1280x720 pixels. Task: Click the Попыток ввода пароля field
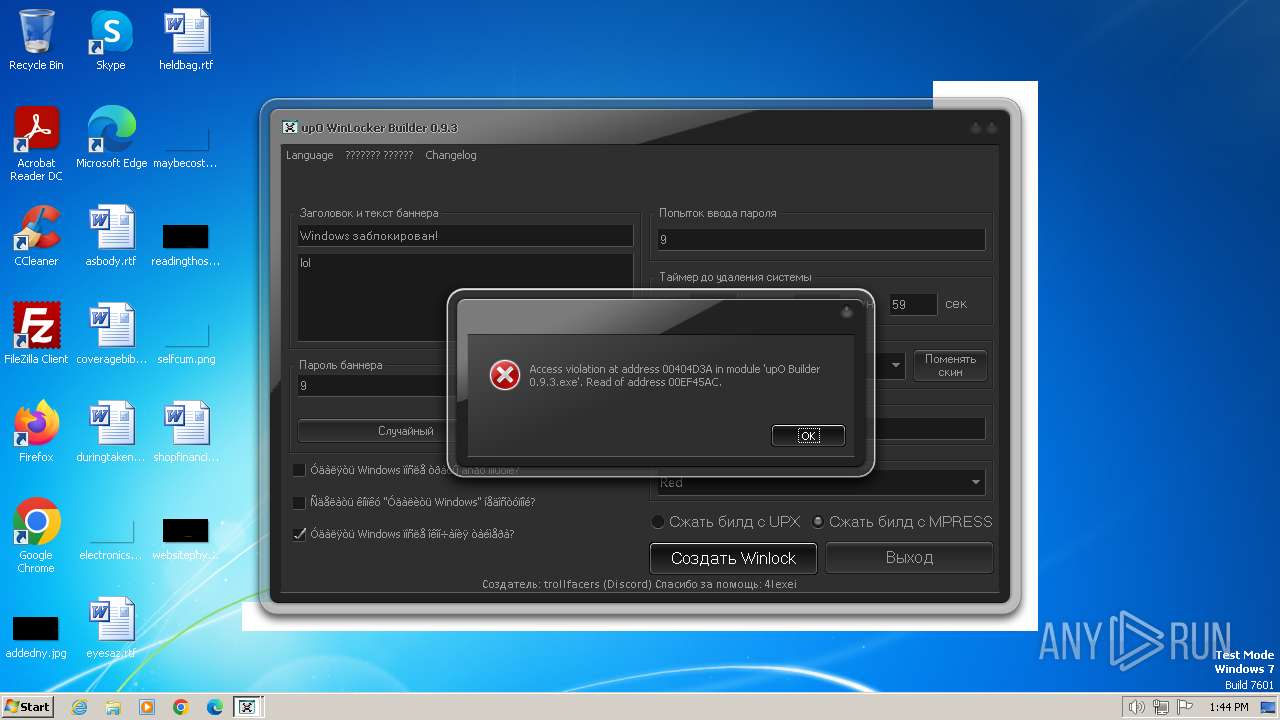pyautogui.click(x=821, y=240)
